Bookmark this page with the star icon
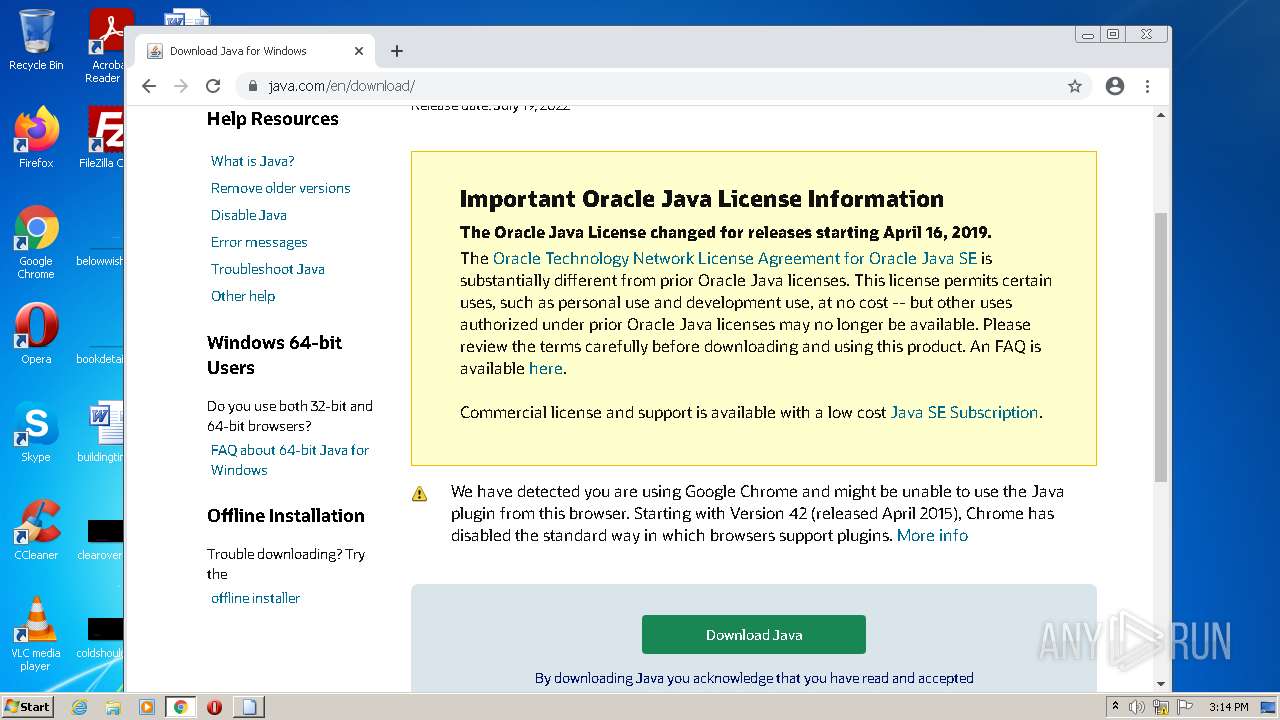This screenshot has width=1280, height=720. [1075, 86]
